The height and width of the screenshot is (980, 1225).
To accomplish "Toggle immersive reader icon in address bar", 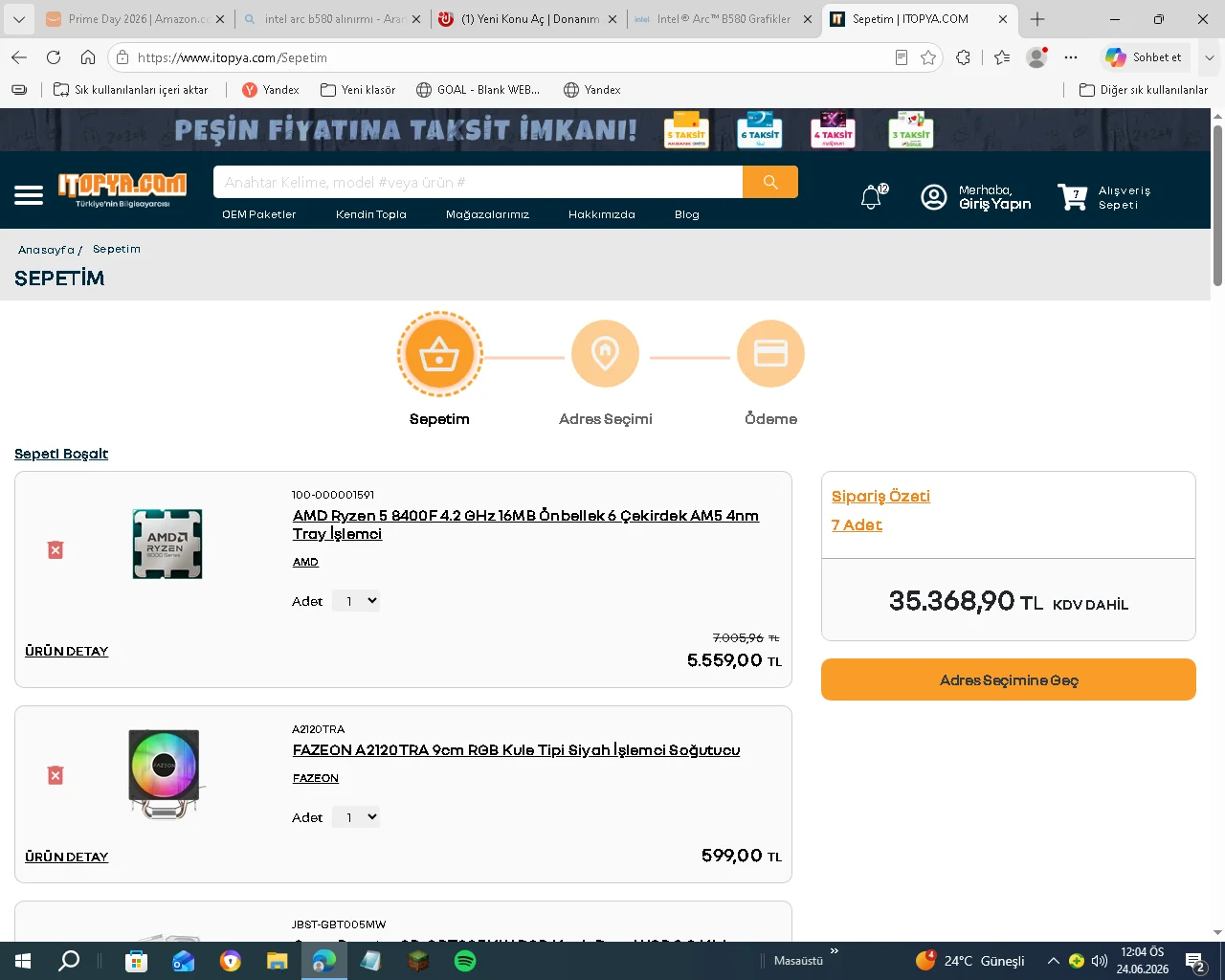I will [902, 57].
